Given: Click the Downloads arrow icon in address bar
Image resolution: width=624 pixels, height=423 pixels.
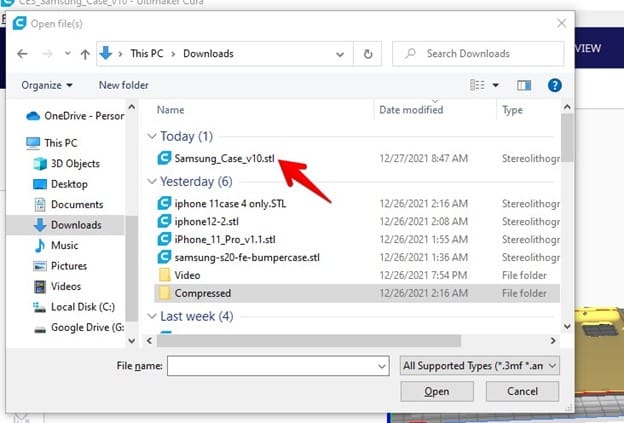Looking at the screenshot, I should (x=106, y=53).
